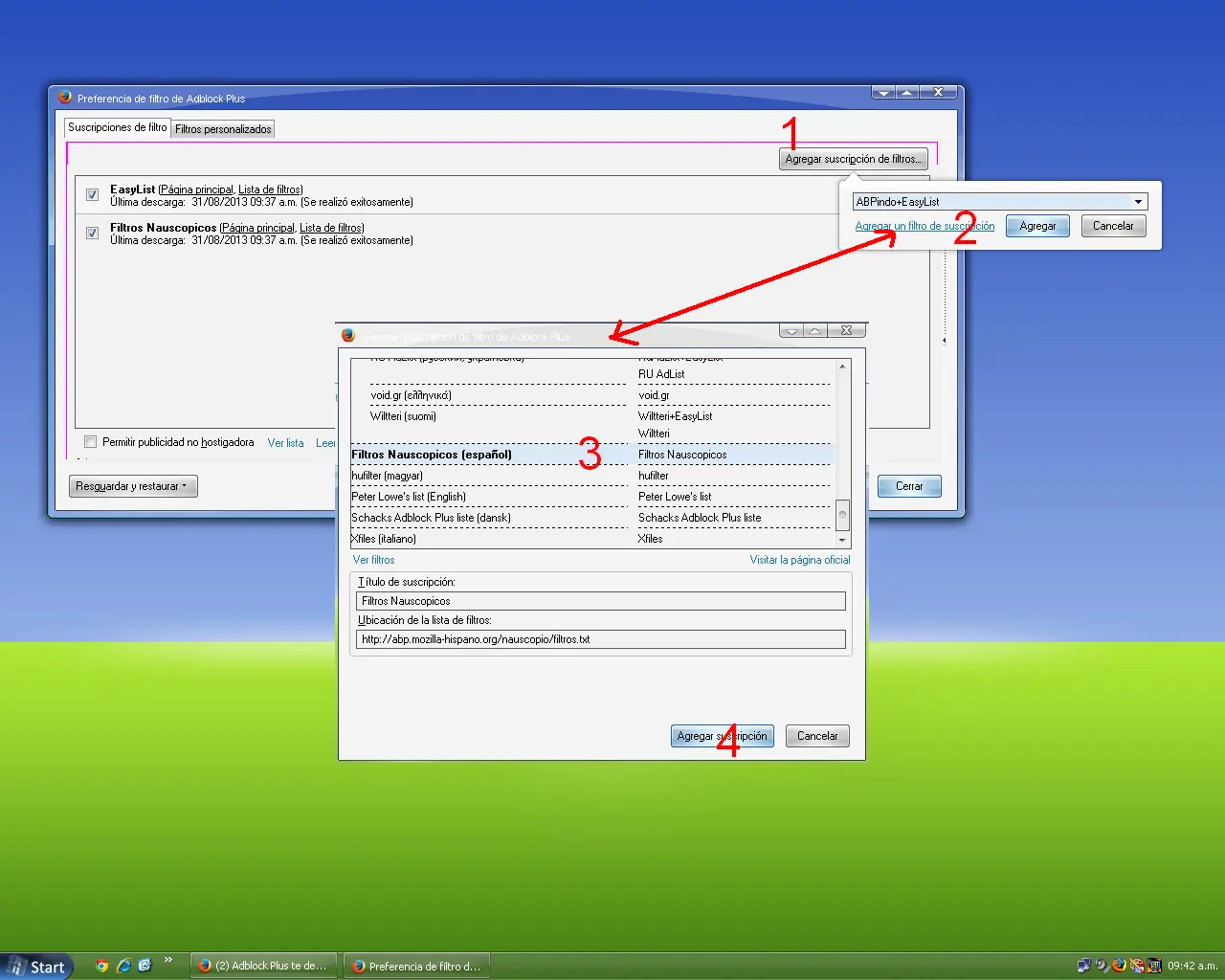This screenshot has height=980, width=1225.
Task: Click Agregar button in popup
Action: [x=1037, y=226]
